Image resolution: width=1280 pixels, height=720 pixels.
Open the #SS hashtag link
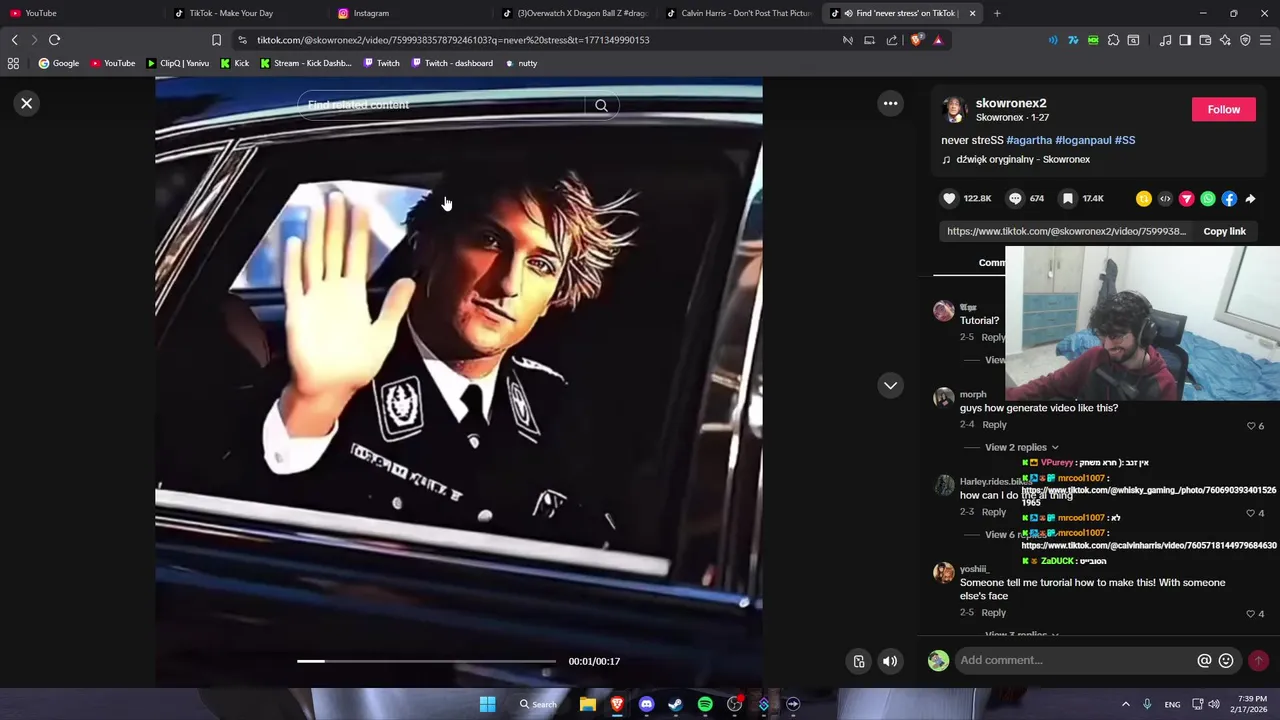(x=1124, y=140)
